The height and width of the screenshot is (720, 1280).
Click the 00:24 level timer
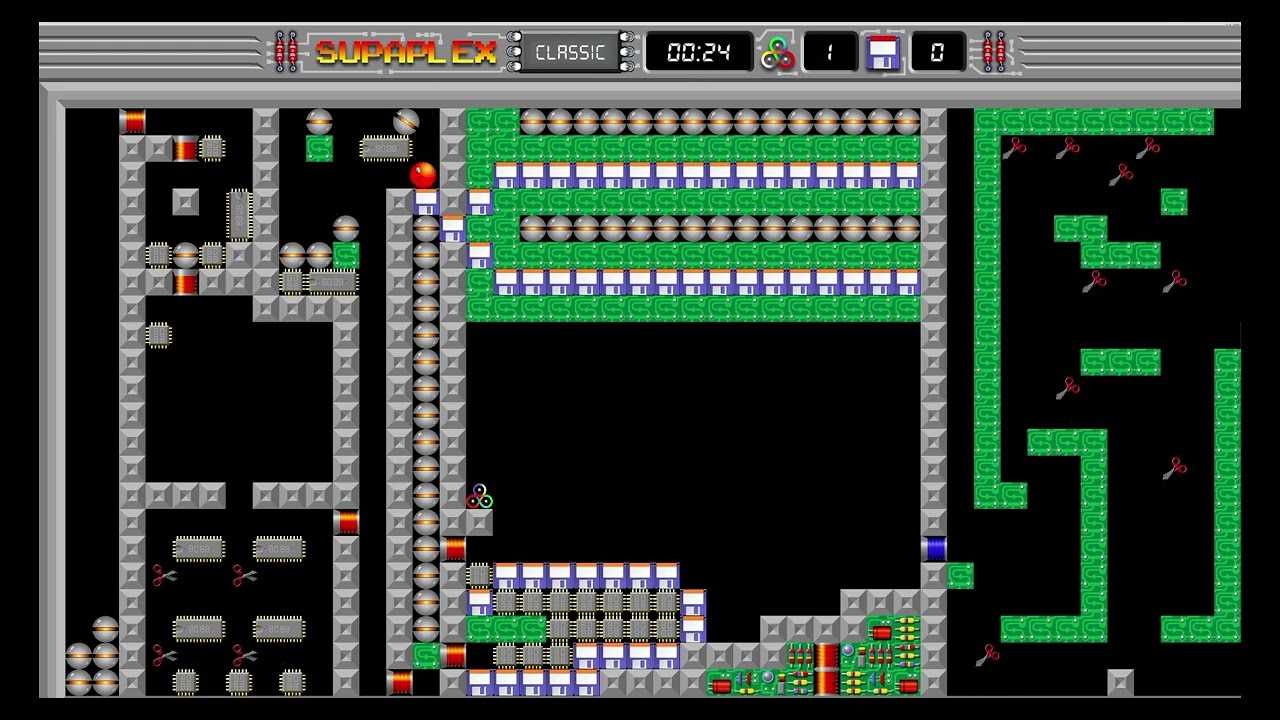698,52
